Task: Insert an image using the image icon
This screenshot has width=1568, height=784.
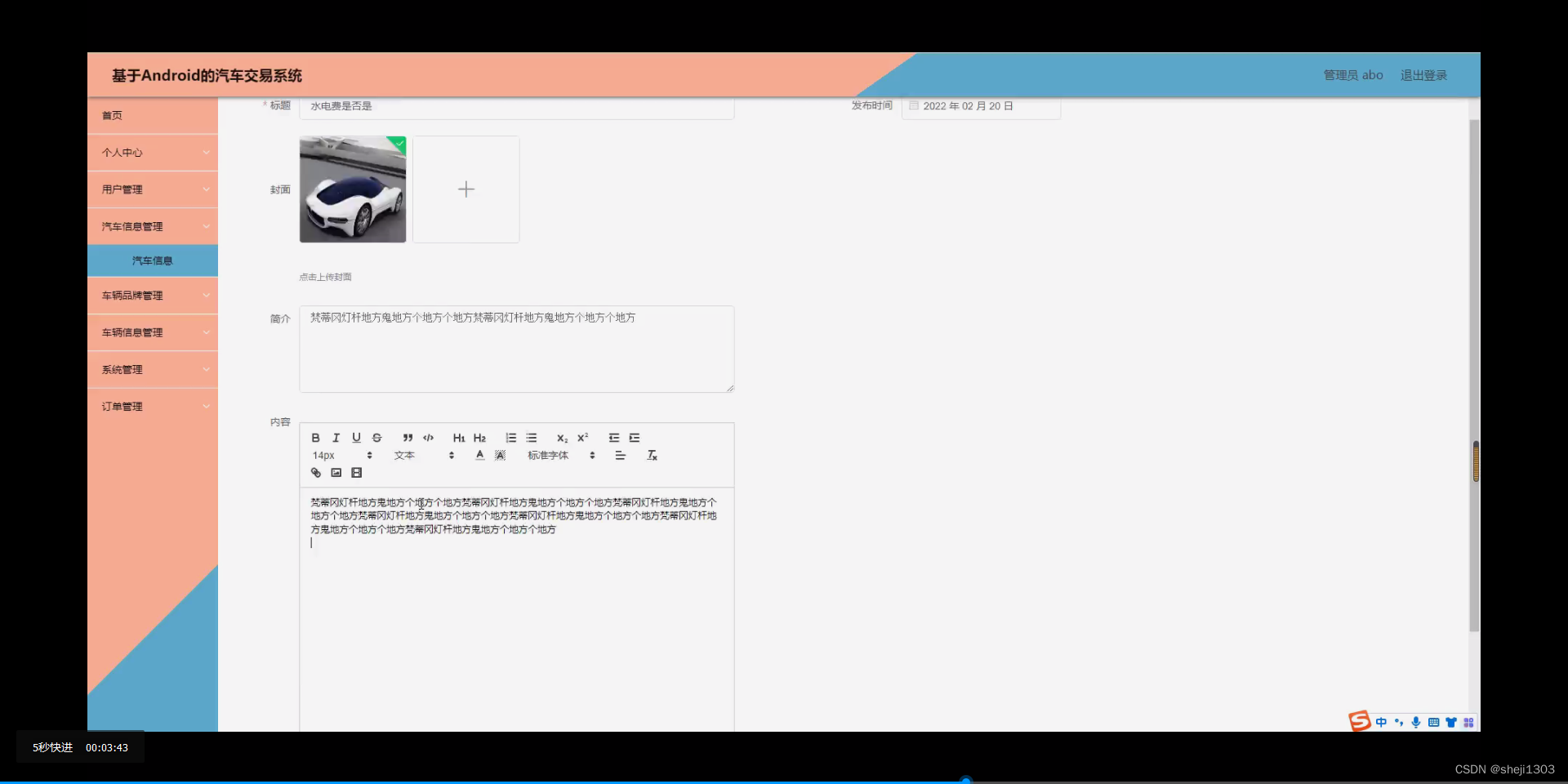Action: [x=336, y=472]
